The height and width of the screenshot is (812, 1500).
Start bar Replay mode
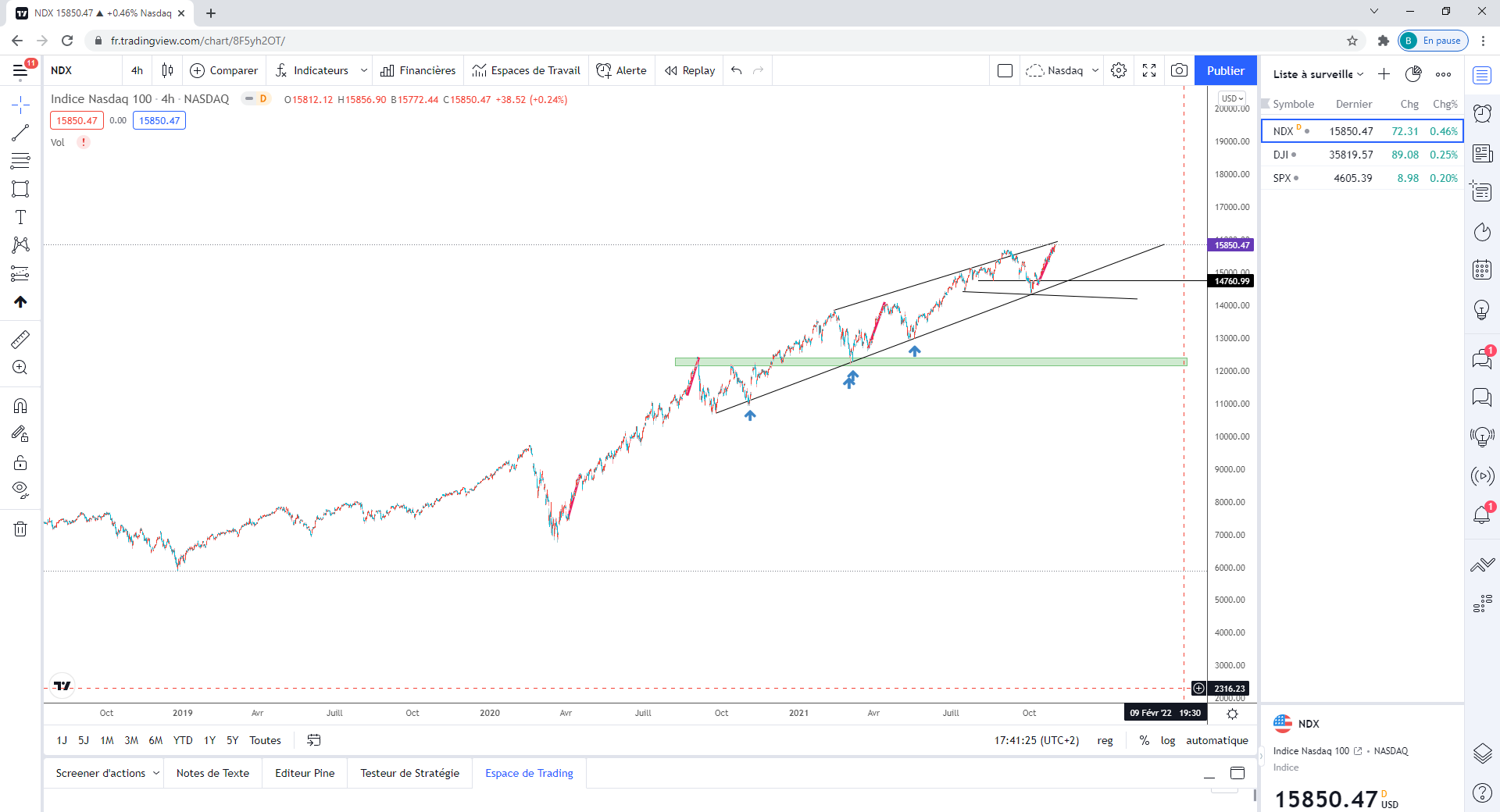[x=690, y=71]
